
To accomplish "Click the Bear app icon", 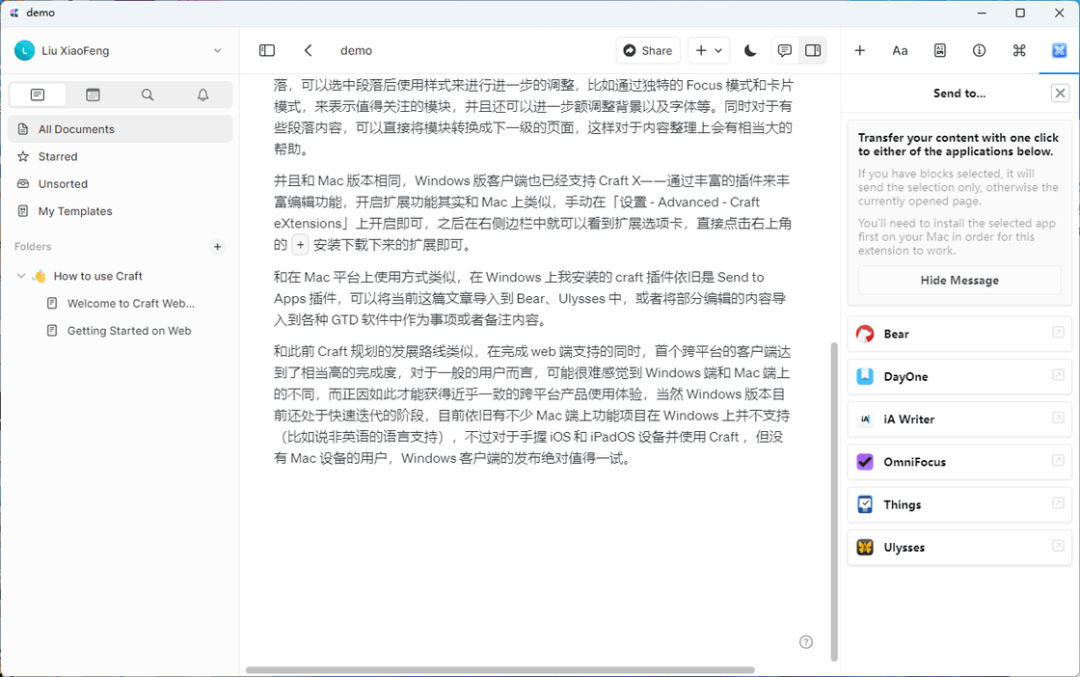I will coord(865,334).
